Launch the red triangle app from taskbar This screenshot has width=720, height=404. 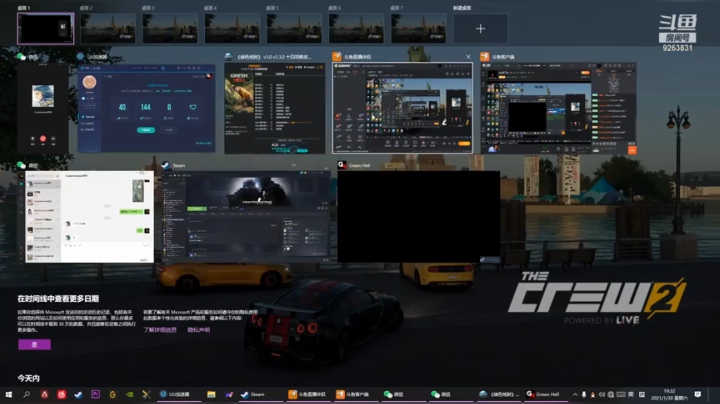(45, 394)
